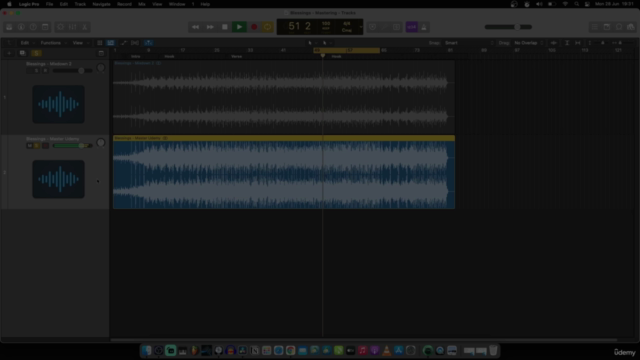Open the Window menu

(177, 4)
